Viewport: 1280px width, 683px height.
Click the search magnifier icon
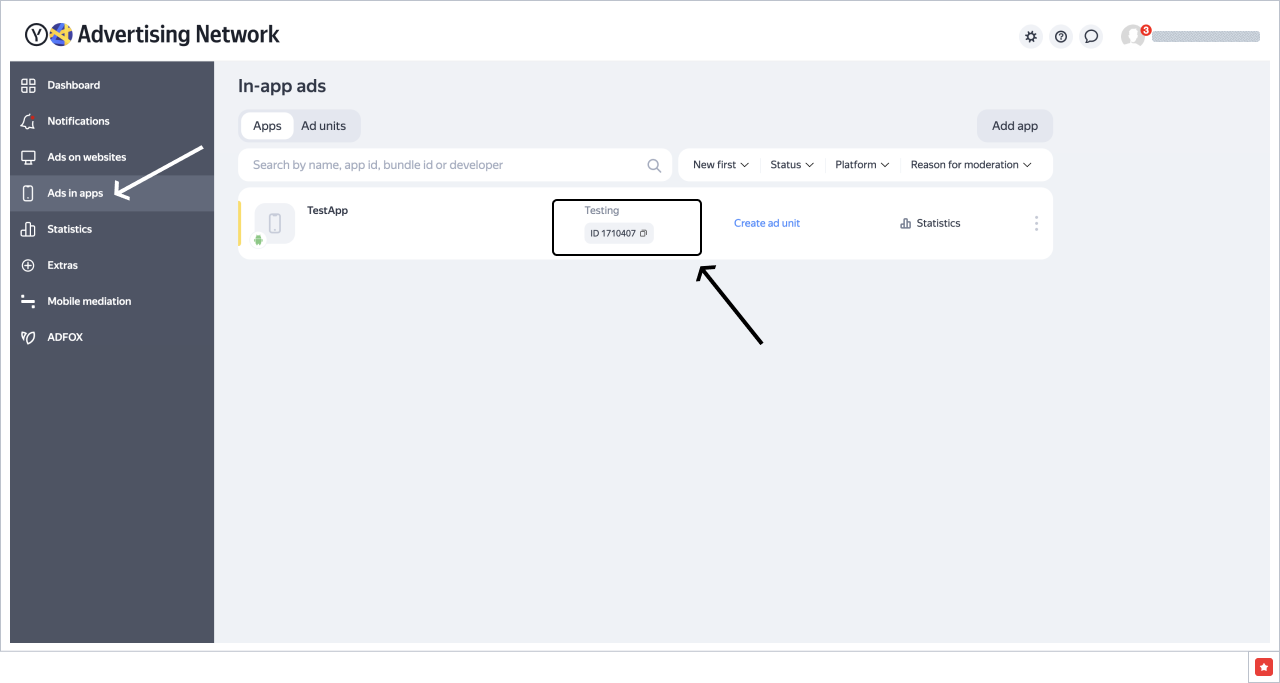point(654,166)
